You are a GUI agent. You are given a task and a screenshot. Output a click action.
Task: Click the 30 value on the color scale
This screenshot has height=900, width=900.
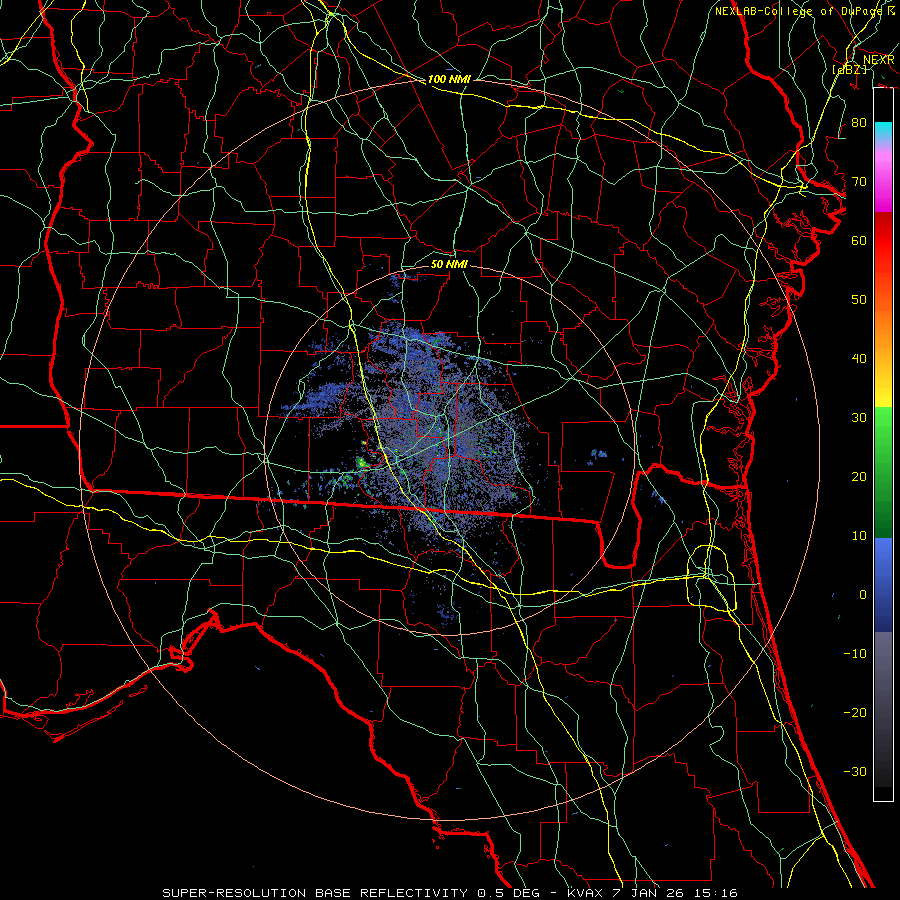pyautogui.click(x=859, y=418)
